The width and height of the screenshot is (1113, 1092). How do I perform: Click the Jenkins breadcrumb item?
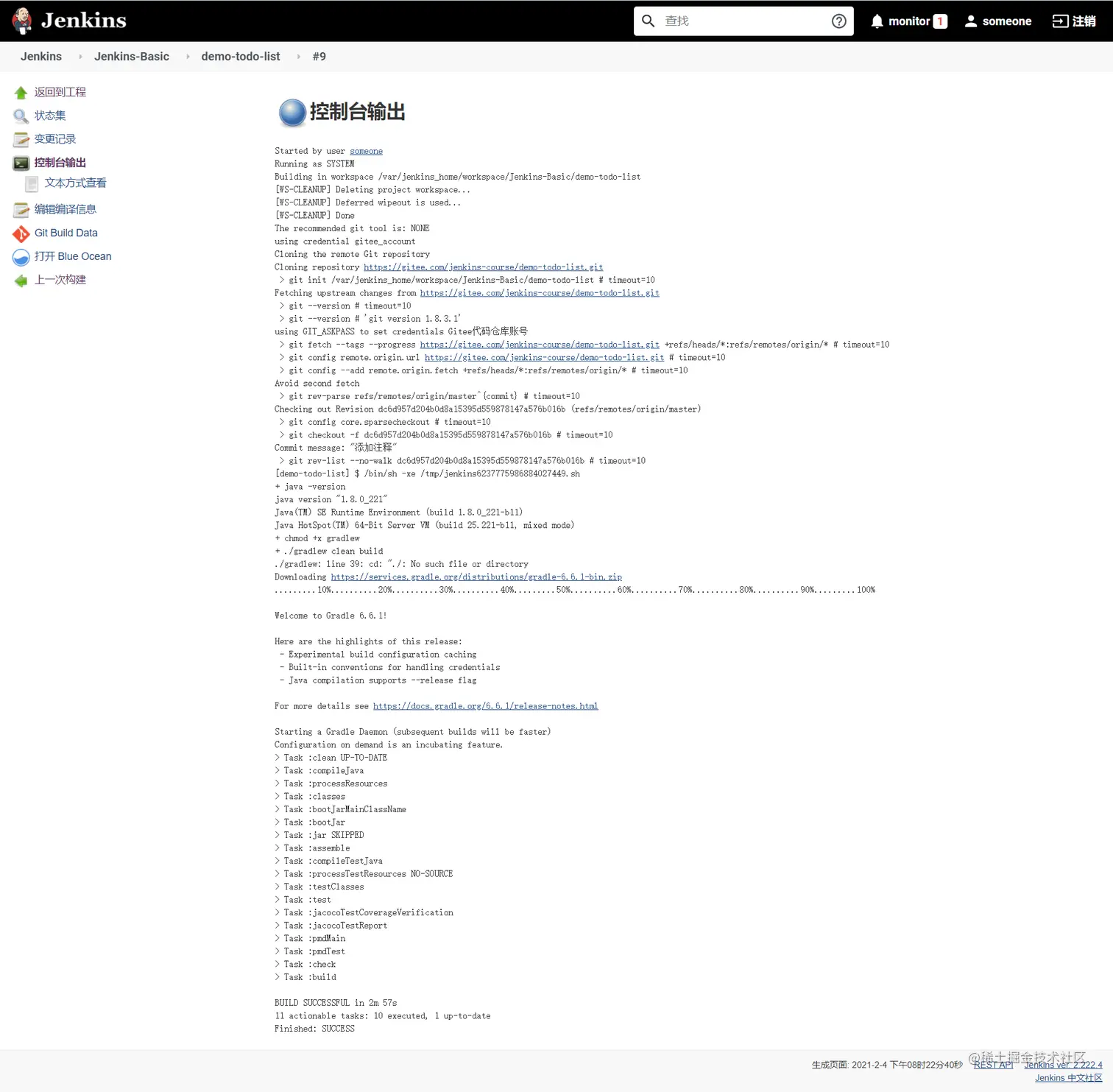click(41, 57)
